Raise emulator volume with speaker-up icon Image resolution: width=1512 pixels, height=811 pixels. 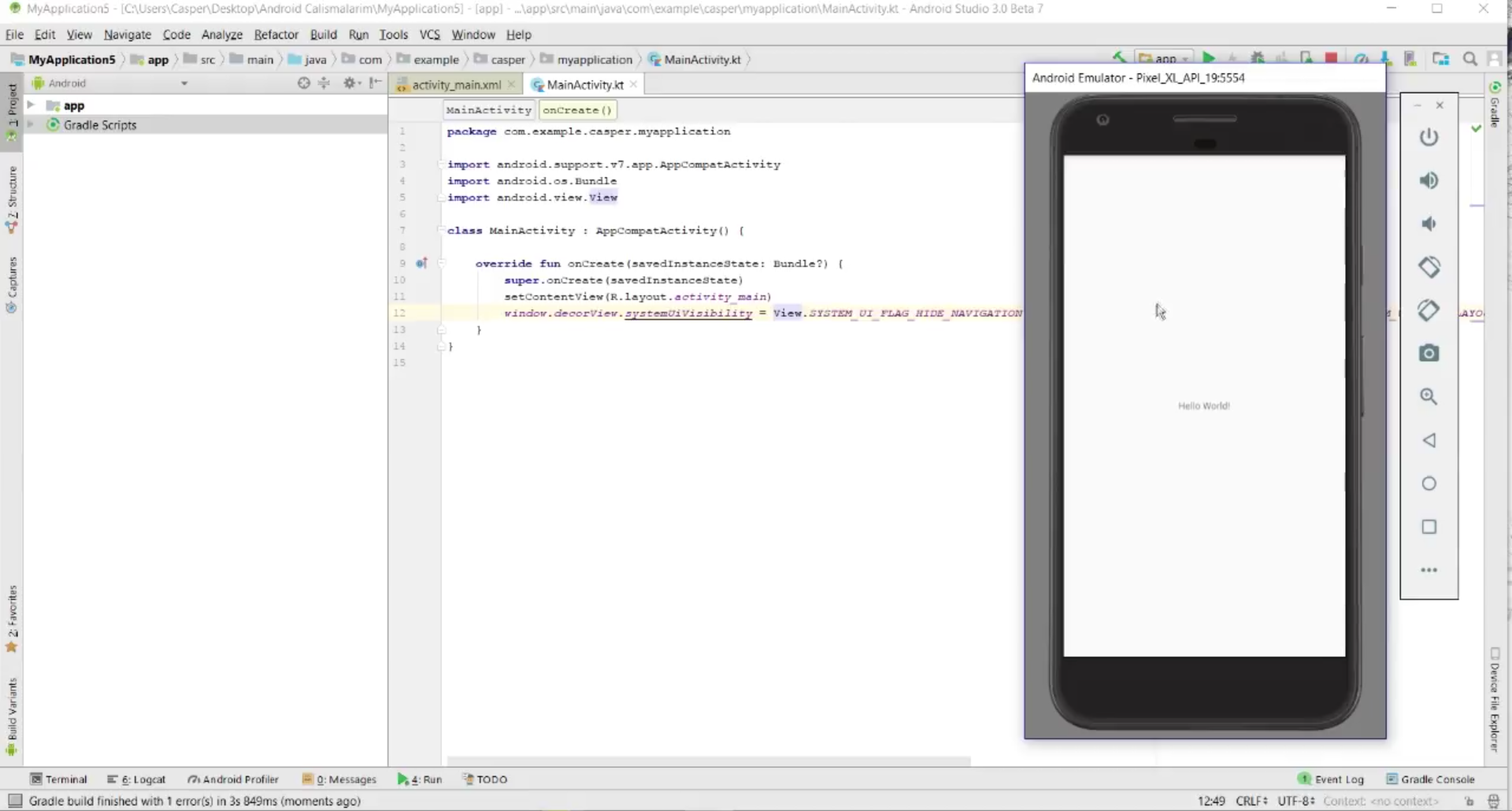(1429, 180)
